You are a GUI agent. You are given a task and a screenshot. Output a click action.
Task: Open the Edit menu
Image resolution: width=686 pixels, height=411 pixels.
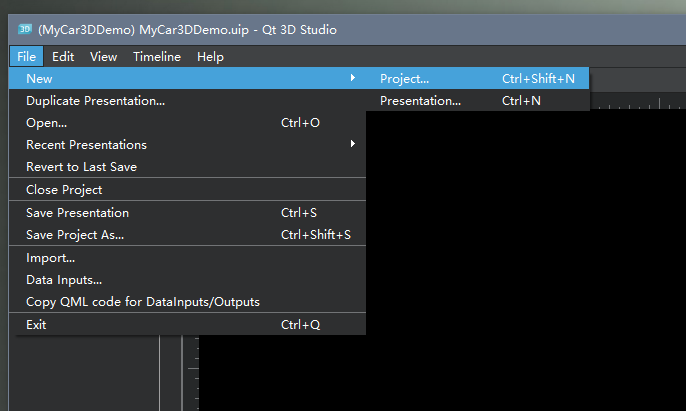63,56
